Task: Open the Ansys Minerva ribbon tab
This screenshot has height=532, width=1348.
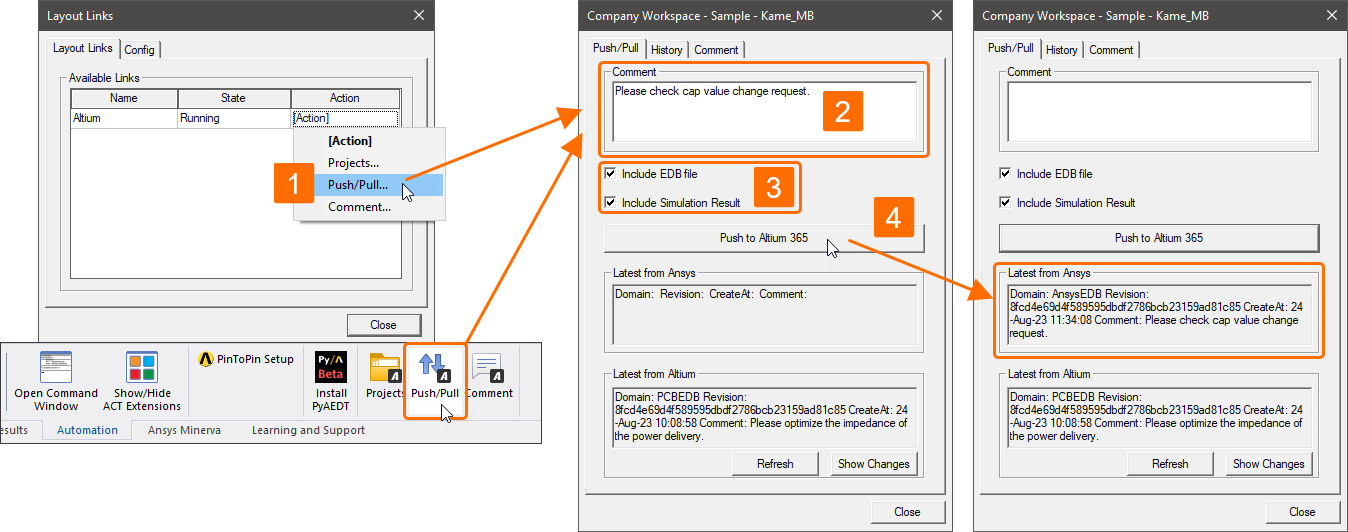Action: click(184, 430)
